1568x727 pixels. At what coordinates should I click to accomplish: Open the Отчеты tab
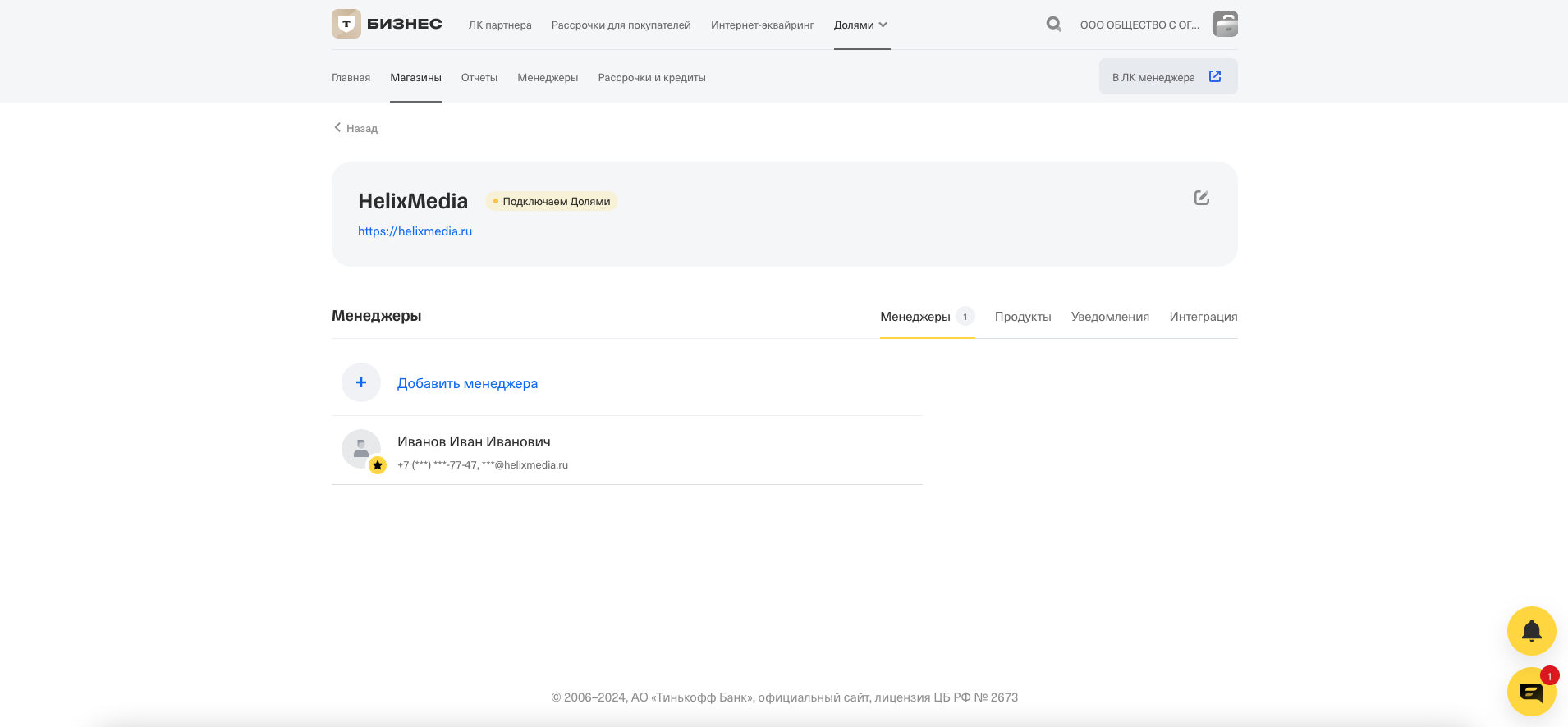(479, 77)
